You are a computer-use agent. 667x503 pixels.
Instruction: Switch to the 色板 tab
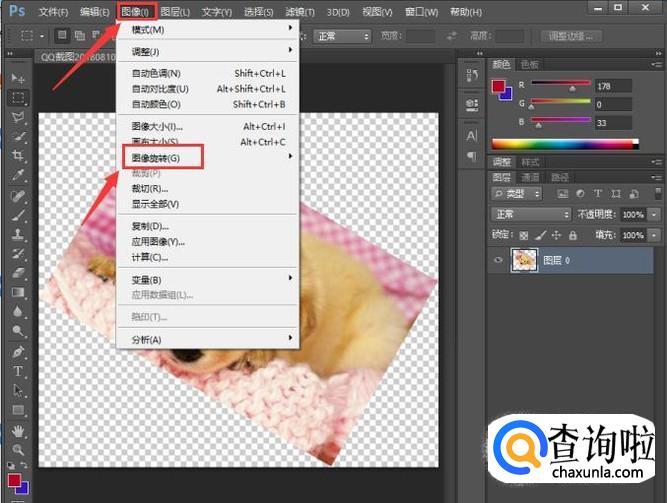pyautogui.click(x=530, y=65)
